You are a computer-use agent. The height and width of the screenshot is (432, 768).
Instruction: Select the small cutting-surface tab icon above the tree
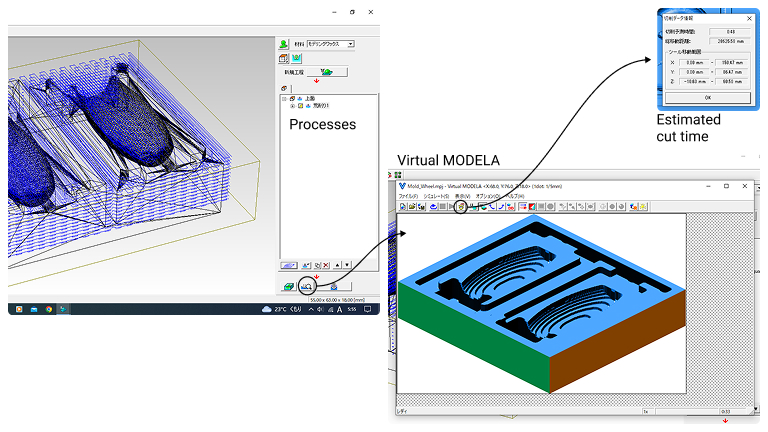click(x=284, y=88)
